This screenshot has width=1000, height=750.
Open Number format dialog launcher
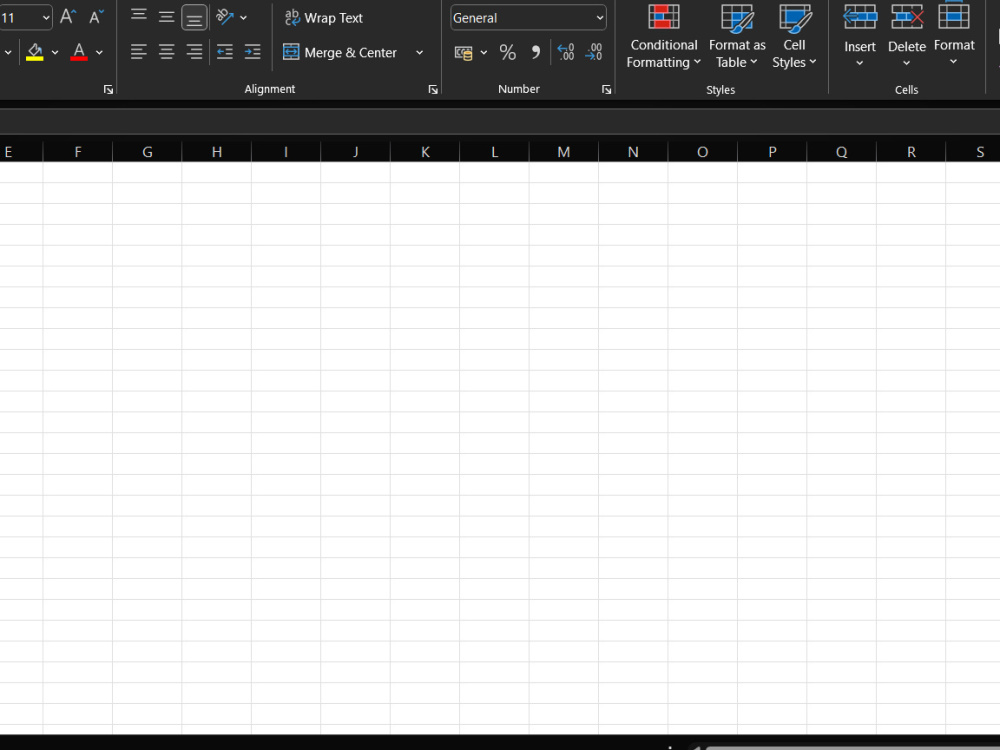607,89
